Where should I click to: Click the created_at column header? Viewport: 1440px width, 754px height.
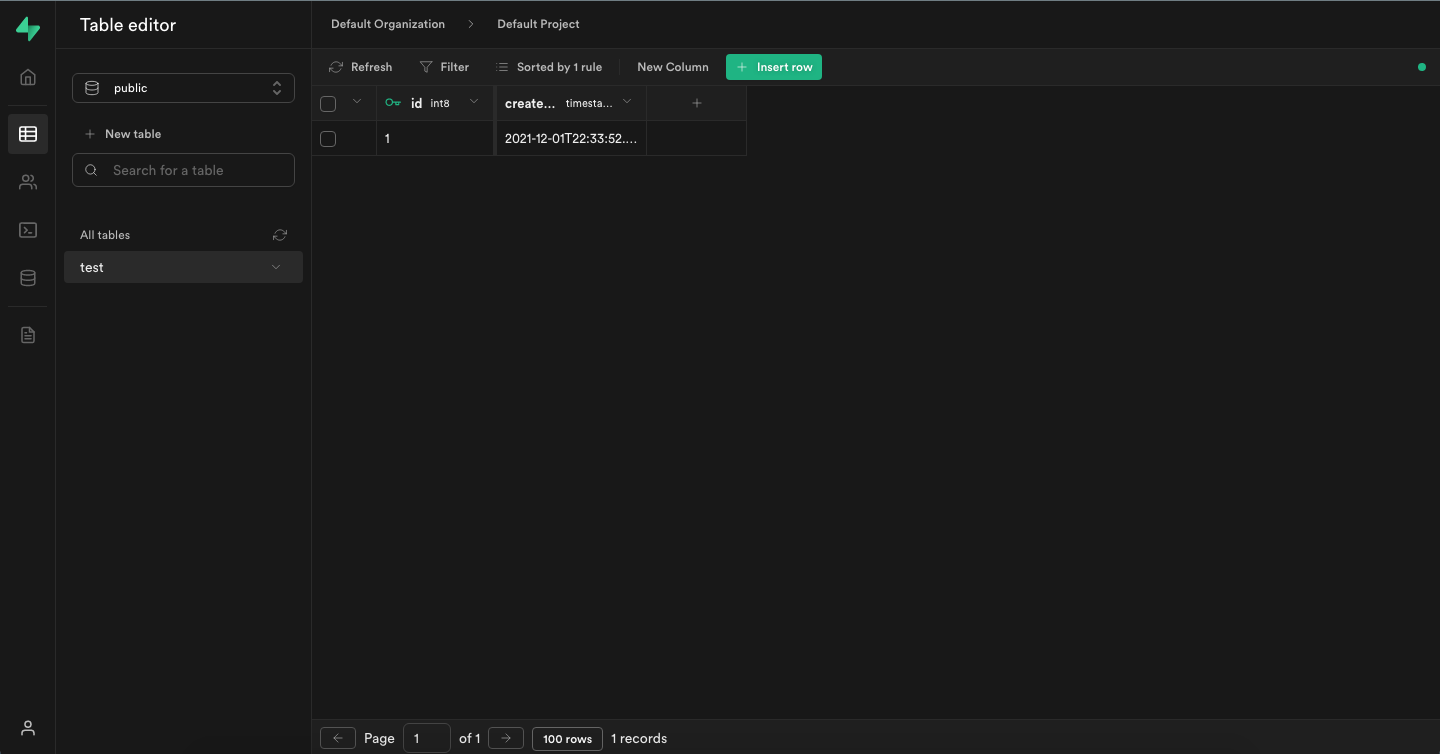571,103
